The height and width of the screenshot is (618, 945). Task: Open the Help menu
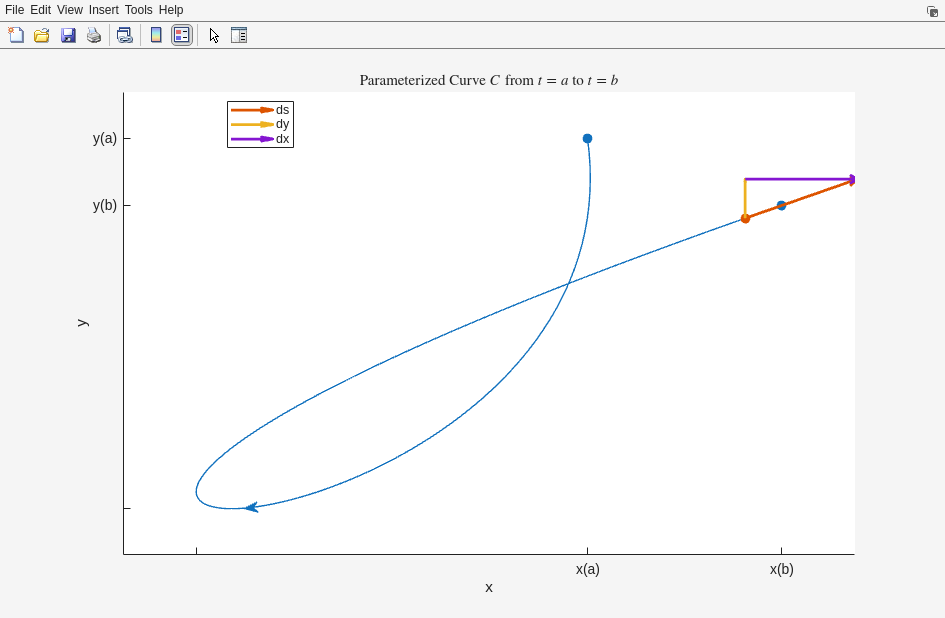pos(171,10)
